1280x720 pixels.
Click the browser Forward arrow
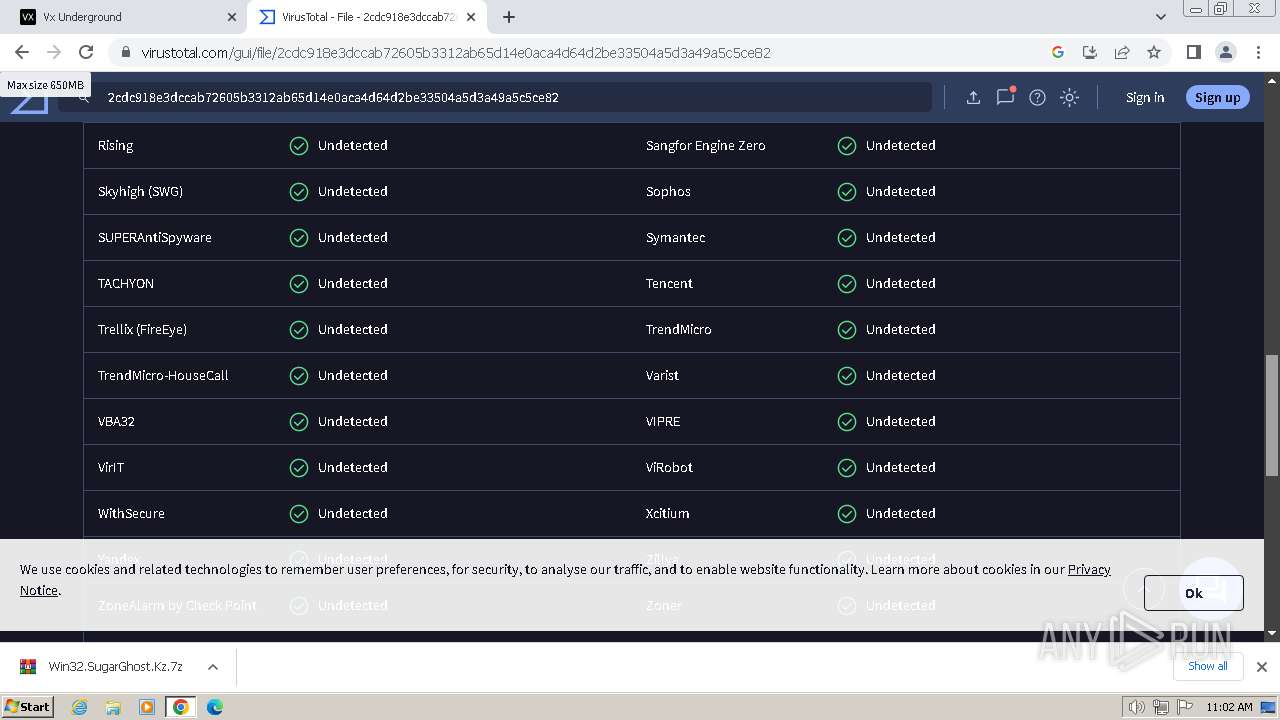pyautogui.click(x=54, y=52)
